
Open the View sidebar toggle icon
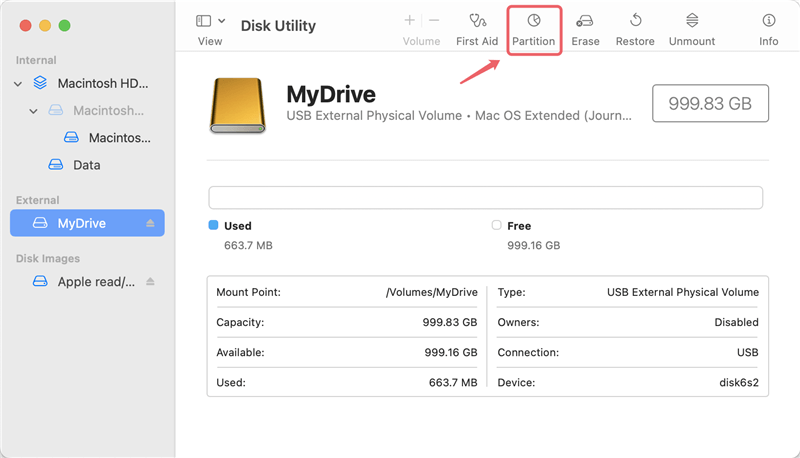click(203, 20)
